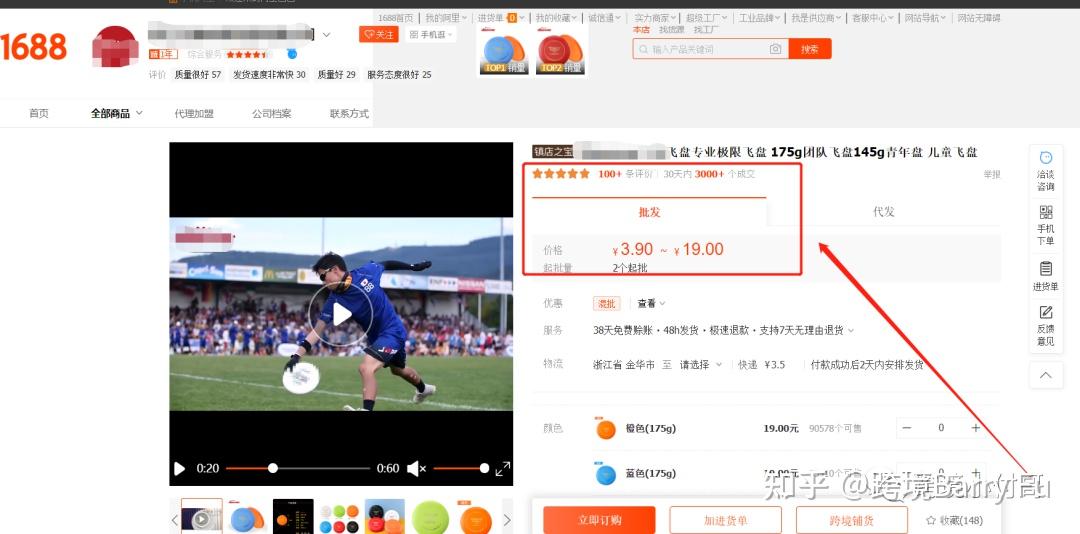Expand the 我的阿里 top menu
This screenshot has width=1080, height=534.
[446, 18]
